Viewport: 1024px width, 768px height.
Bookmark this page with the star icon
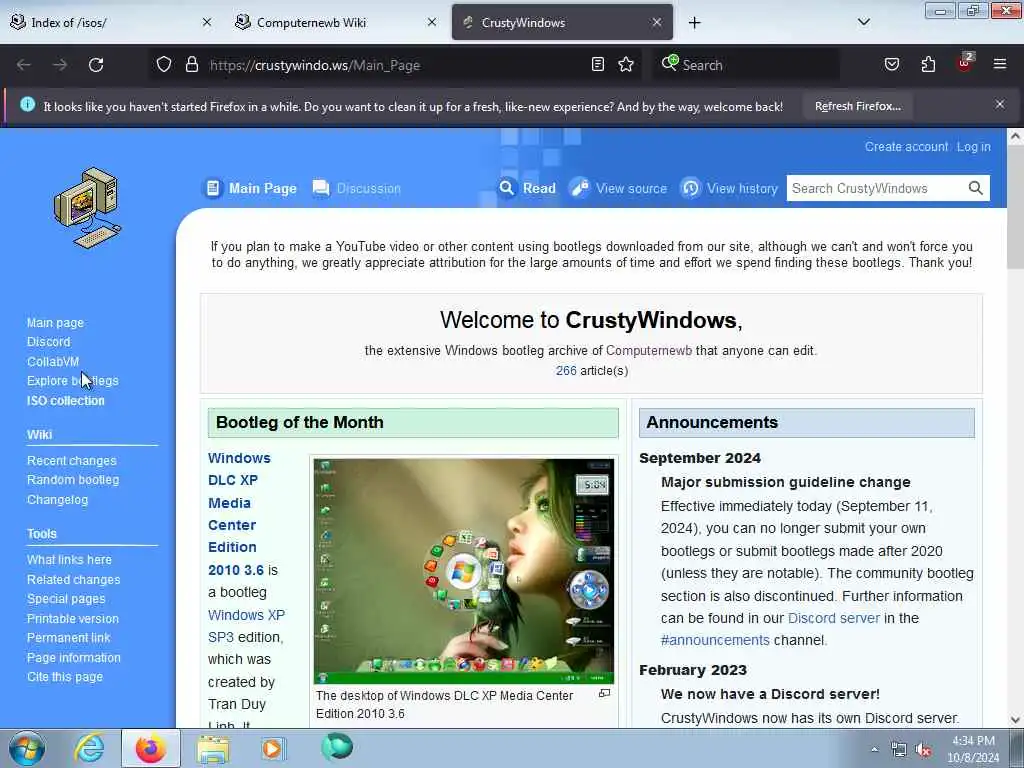click(x=626, y=64)
